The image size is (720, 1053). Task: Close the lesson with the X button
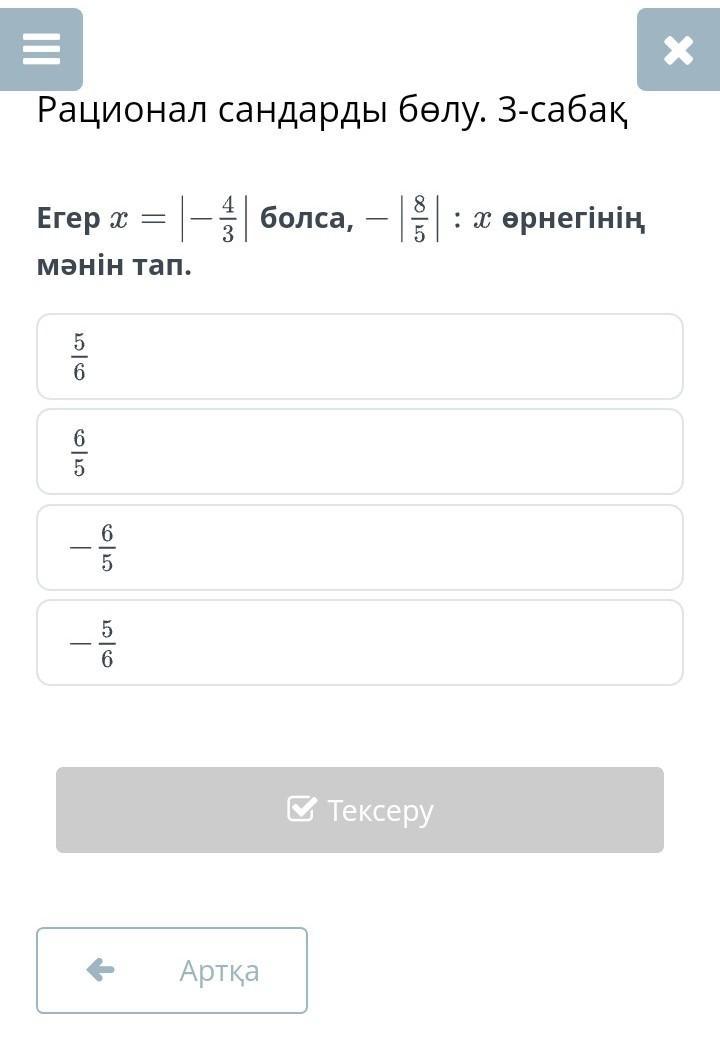(678, 50)
